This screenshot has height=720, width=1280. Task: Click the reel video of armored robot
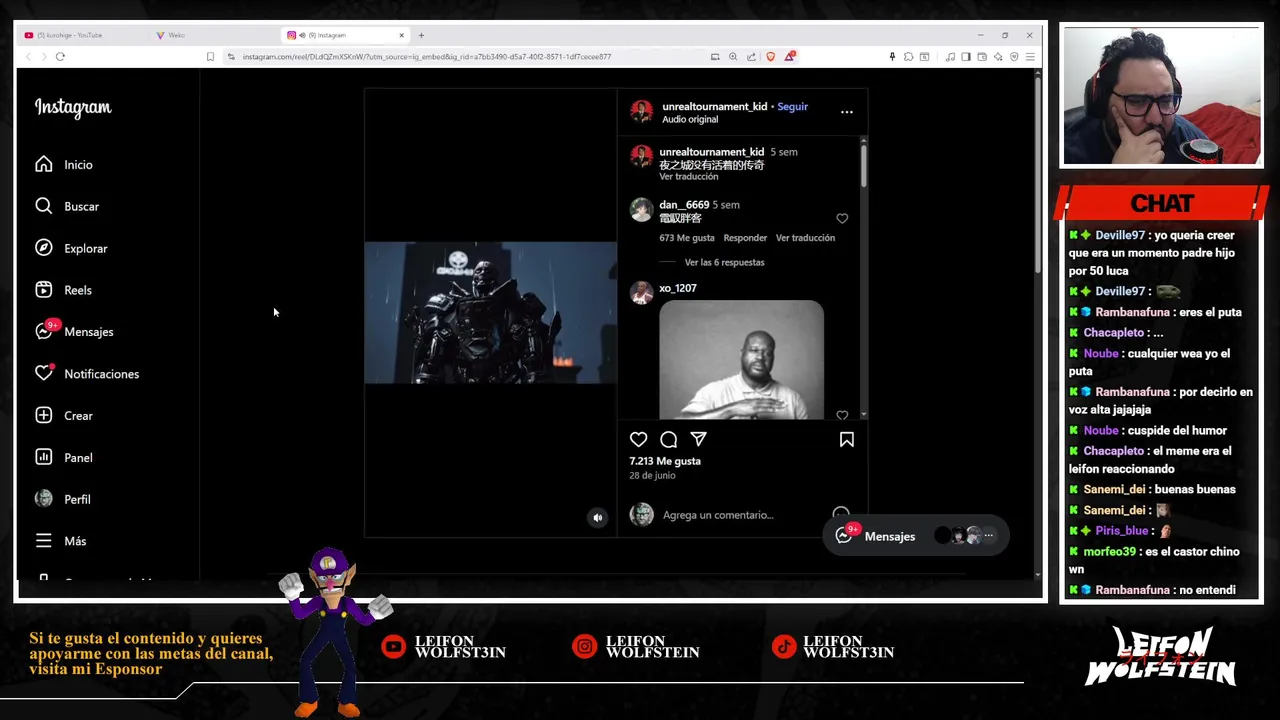pos(490,312)
